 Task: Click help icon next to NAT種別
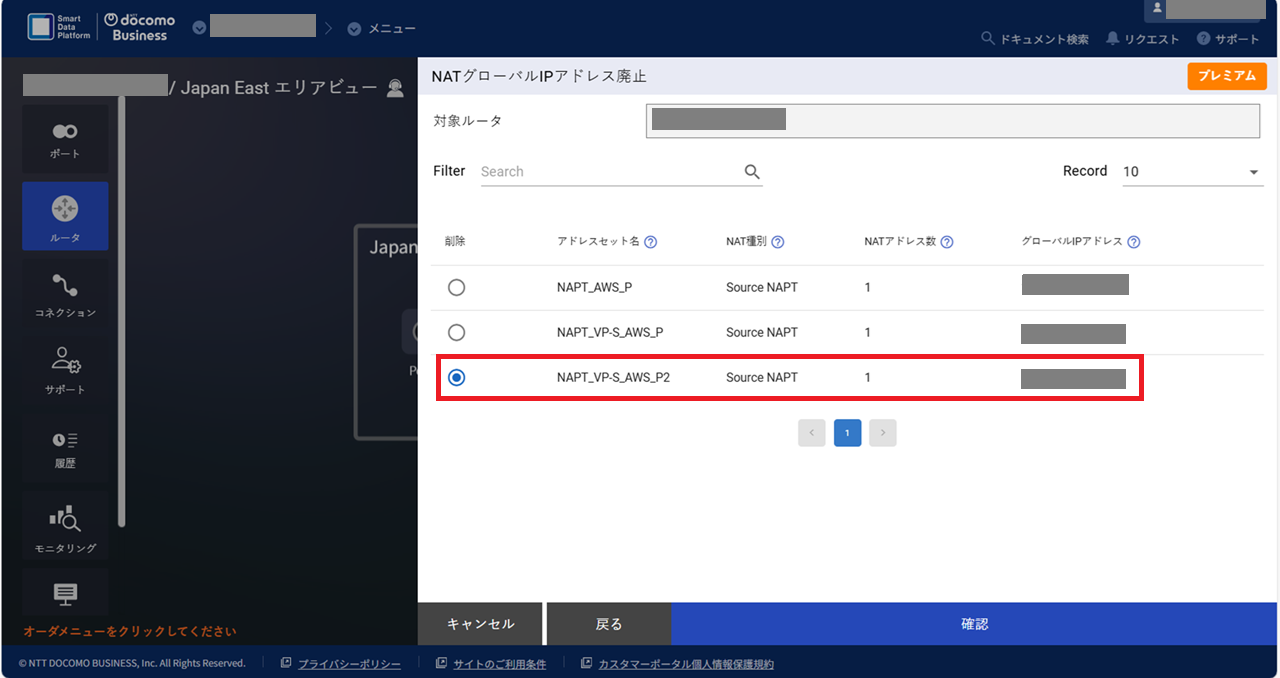click(778, 242)
